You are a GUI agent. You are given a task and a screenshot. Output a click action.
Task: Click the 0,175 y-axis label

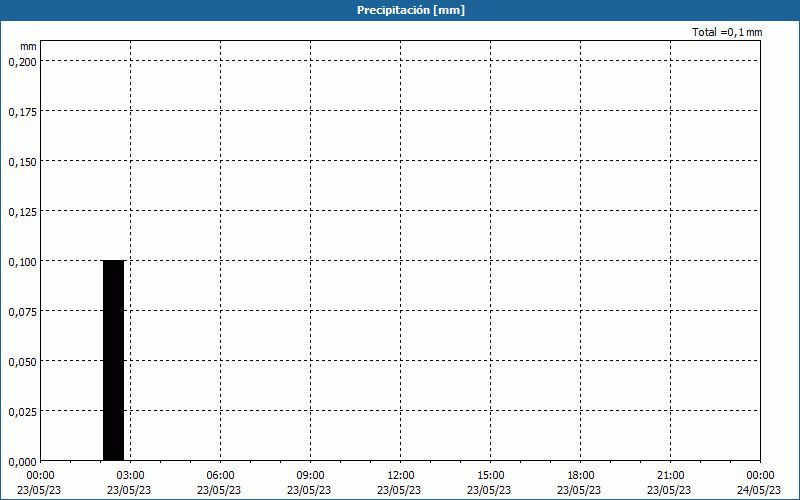point(22,111)
